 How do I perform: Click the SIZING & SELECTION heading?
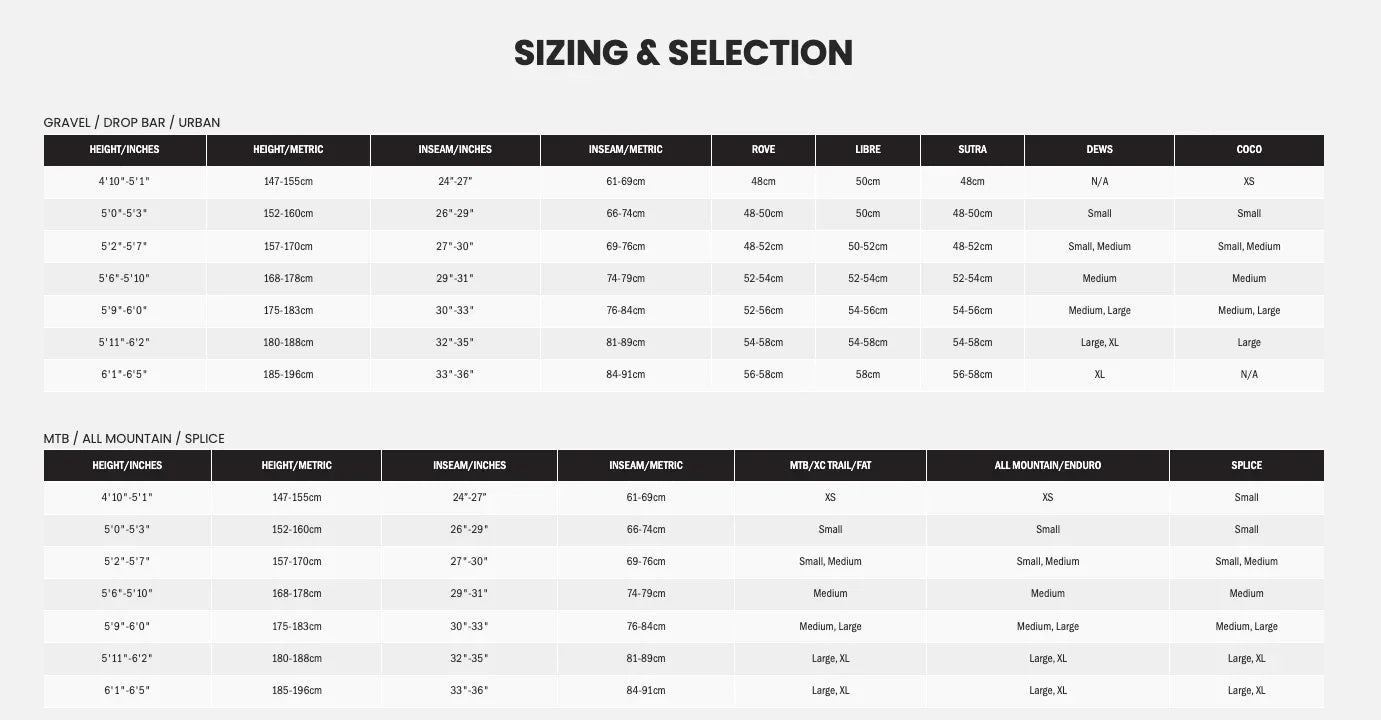(683, 53)
